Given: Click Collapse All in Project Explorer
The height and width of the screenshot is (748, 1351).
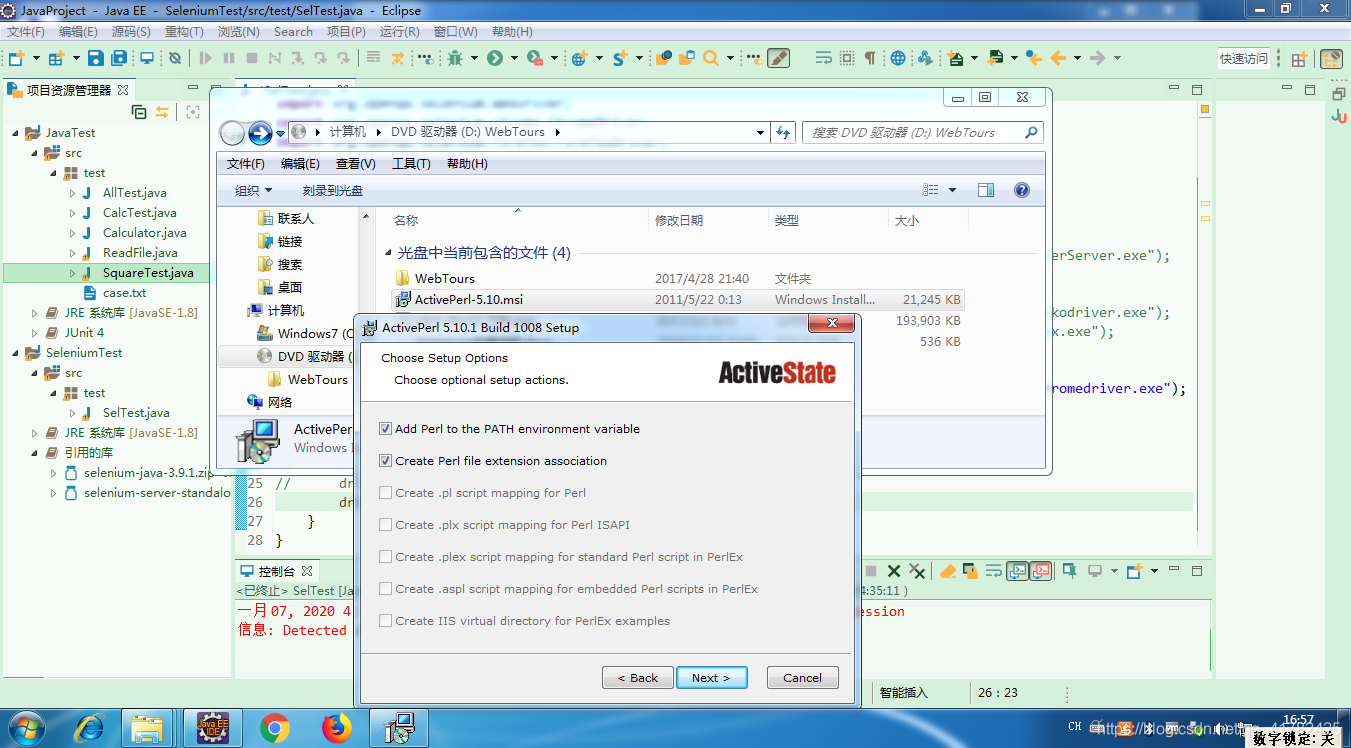Looking at the screenshot, I should pyautogui.click(x=139, y=112).
